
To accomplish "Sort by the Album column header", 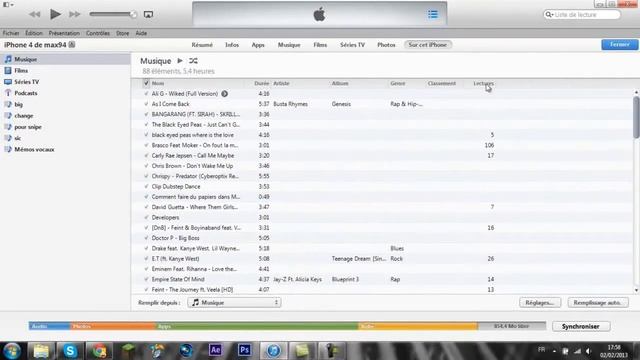I will 340,83.
